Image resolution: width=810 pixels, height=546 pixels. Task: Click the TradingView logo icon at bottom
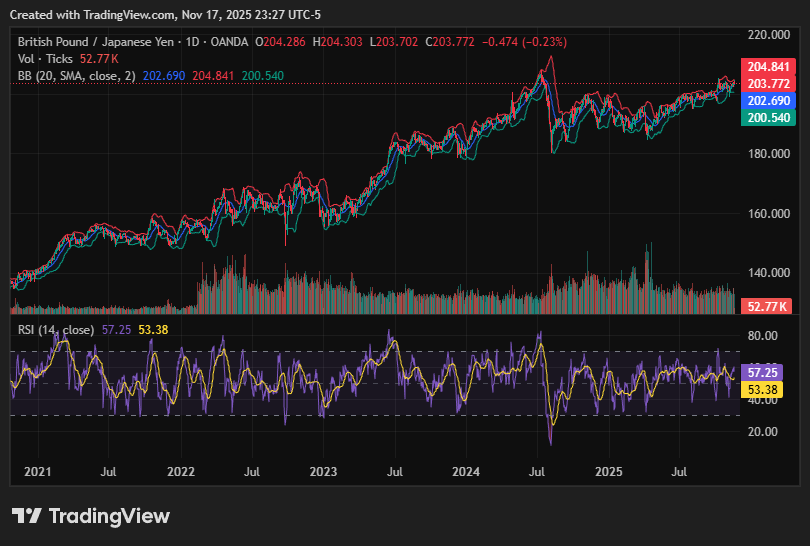click(x=27, y=516)
